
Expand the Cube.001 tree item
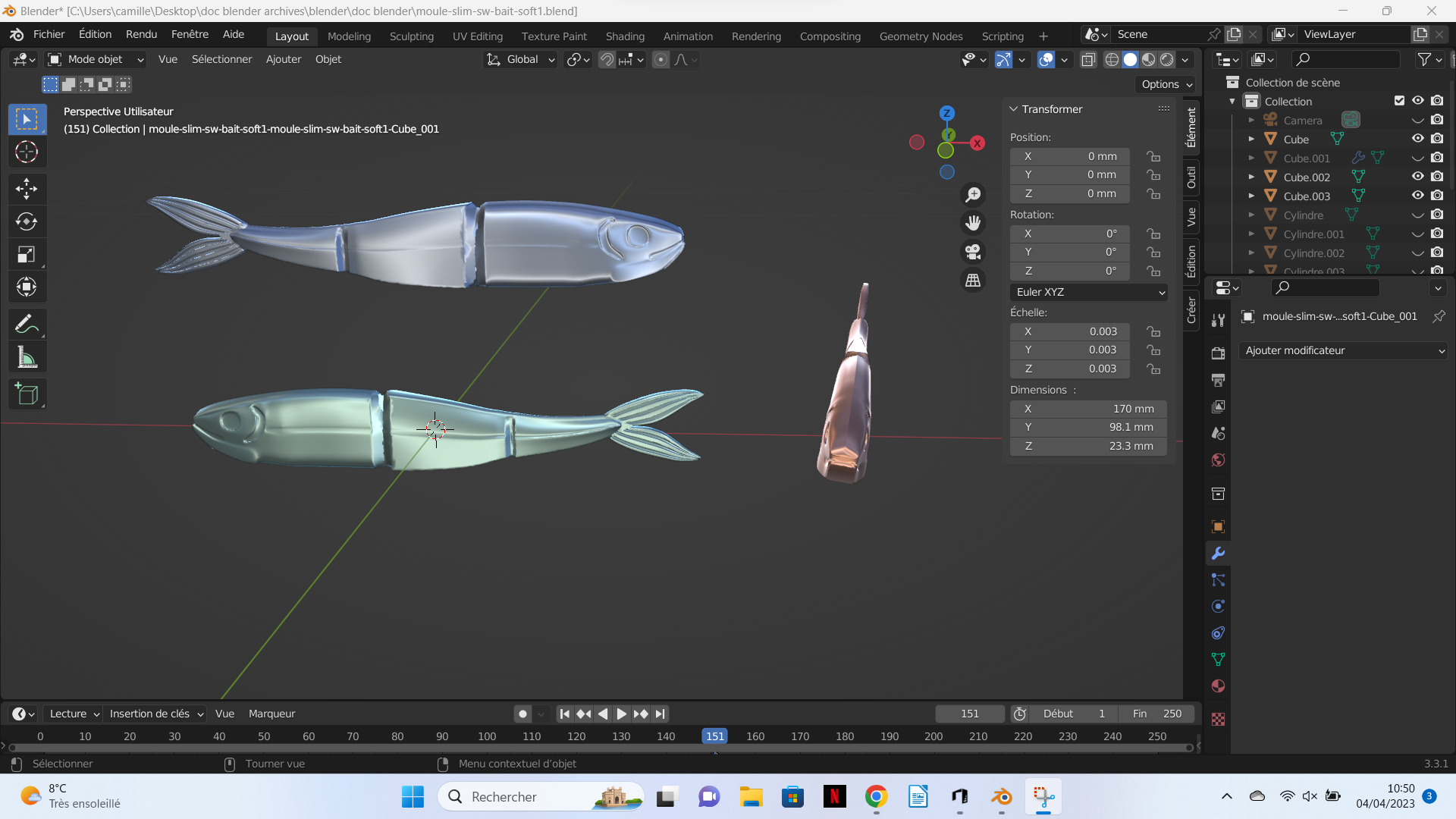[1251, 158]
